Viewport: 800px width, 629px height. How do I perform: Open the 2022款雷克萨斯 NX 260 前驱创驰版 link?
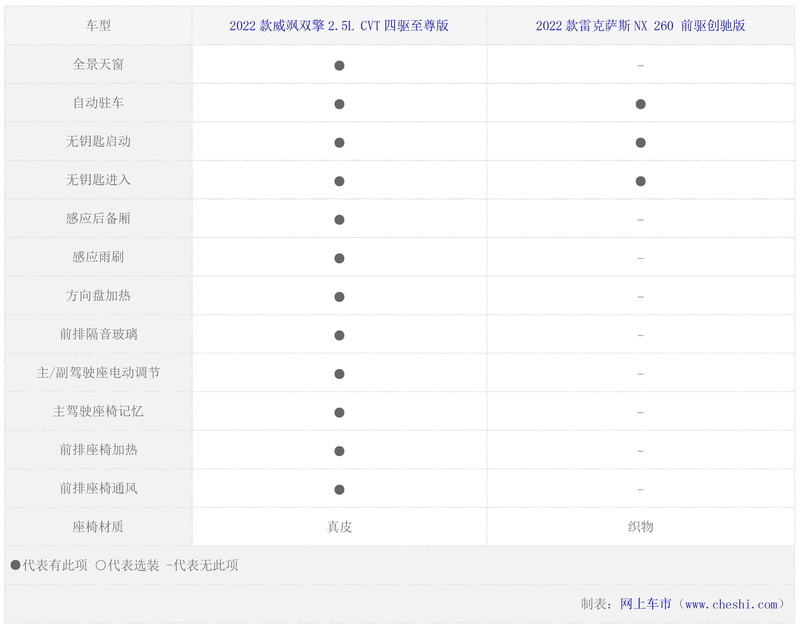click(x=640, y=26)
